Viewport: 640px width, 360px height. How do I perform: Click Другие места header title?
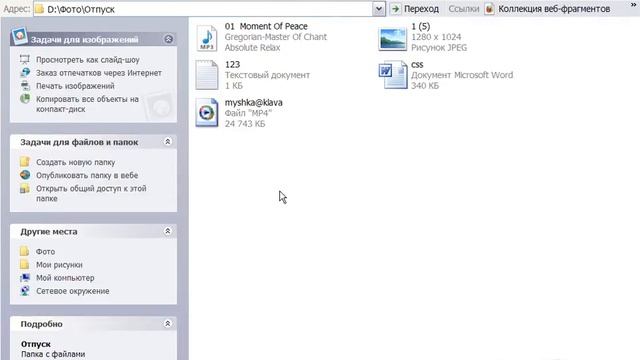49,231
